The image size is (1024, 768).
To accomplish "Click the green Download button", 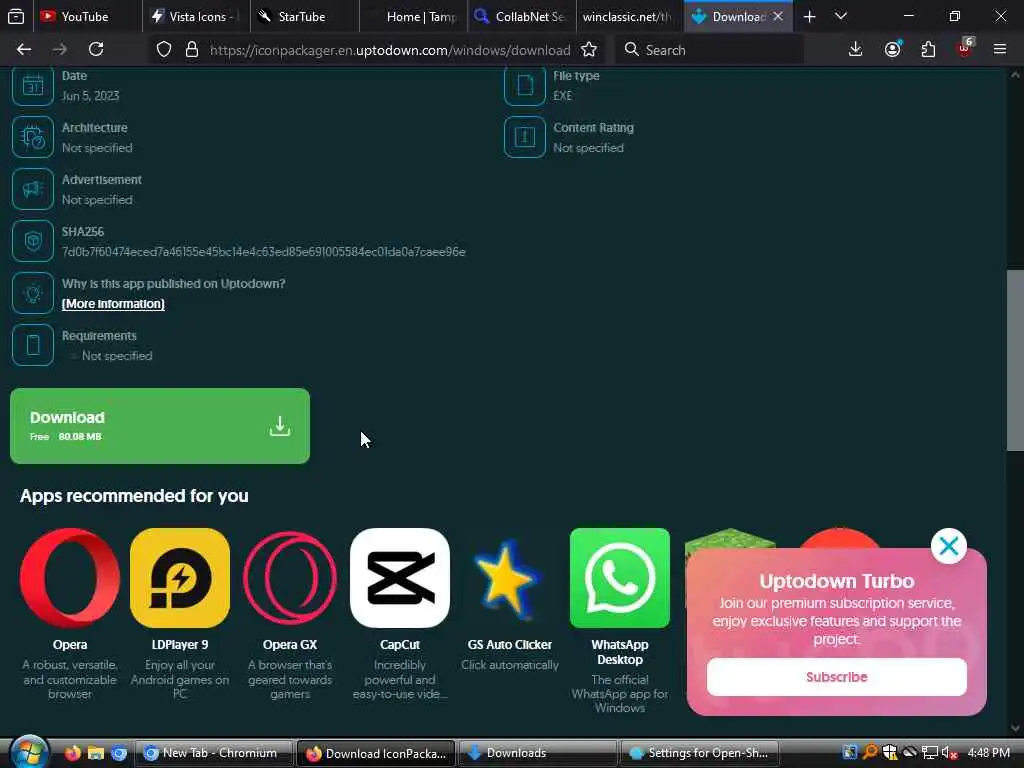I will pos(159,426).
